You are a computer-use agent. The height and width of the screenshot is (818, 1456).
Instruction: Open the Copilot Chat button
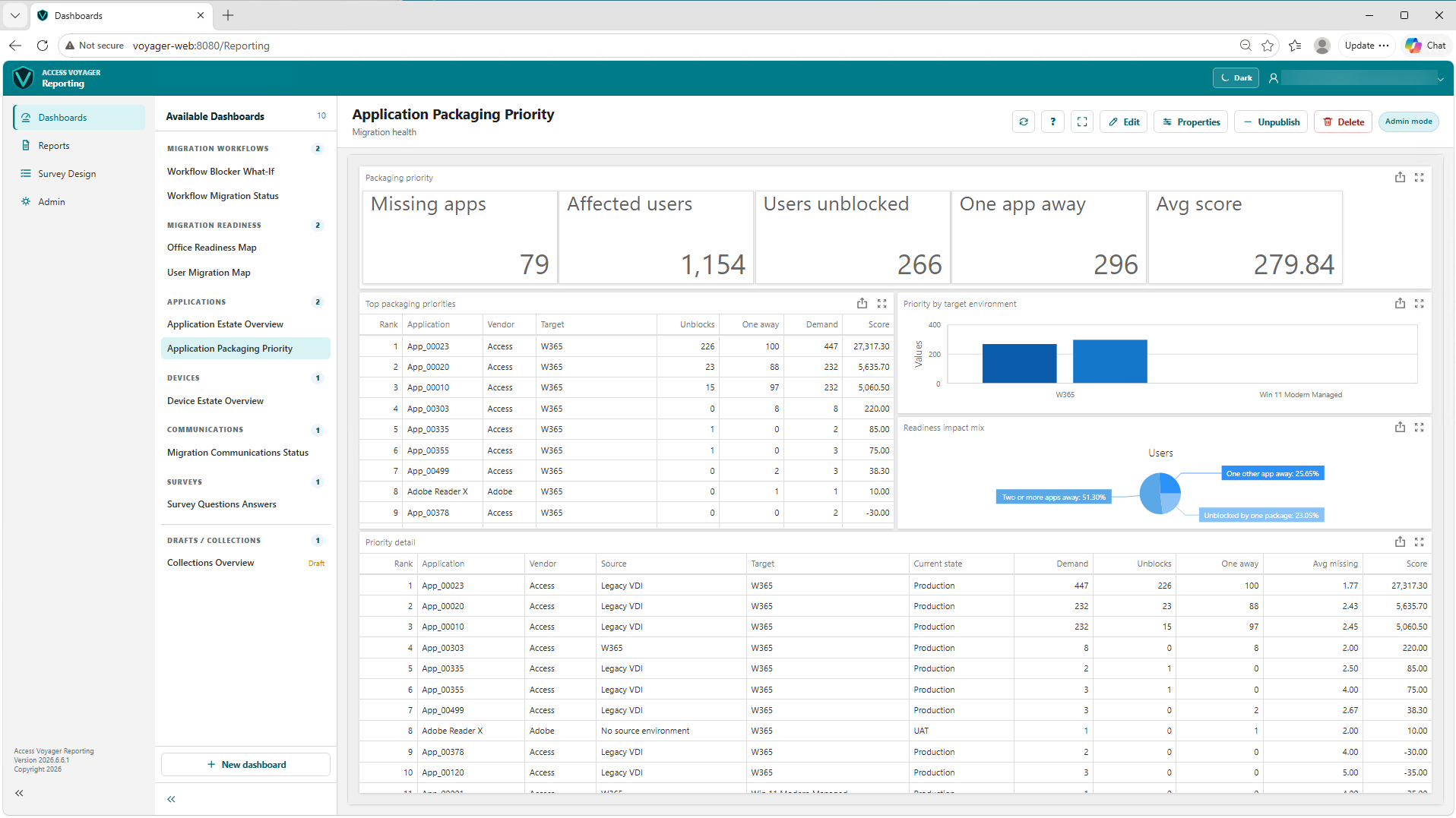(1426, 46)
